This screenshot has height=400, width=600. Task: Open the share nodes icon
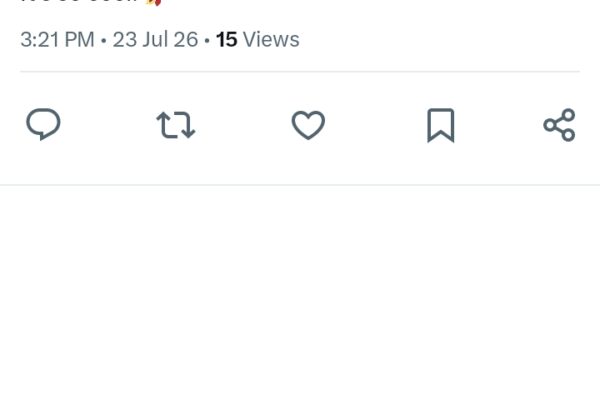pyautogui.click(x=559, y=125)
